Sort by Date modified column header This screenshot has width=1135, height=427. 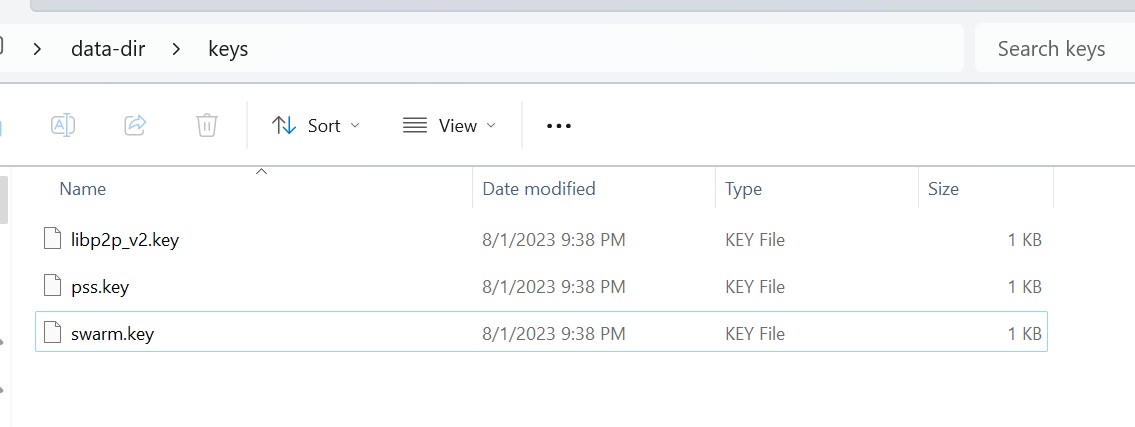coord(539,189)
